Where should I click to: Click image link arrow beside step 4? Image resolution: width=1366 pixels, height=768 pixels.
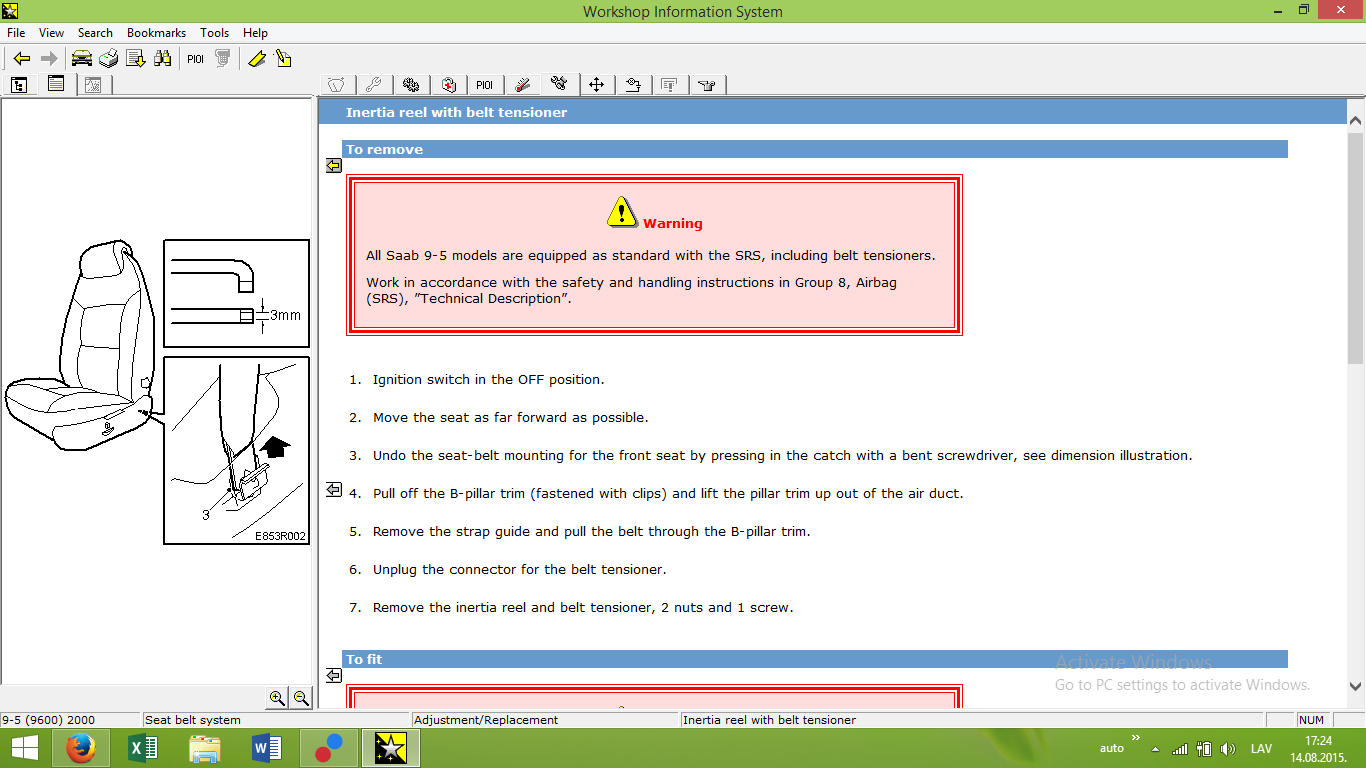point(334,489)
